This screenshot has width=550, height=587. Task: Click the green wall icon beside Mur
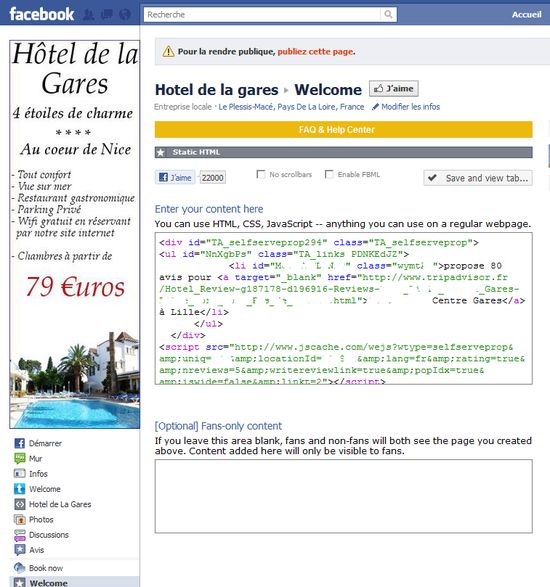pos(19,458)
